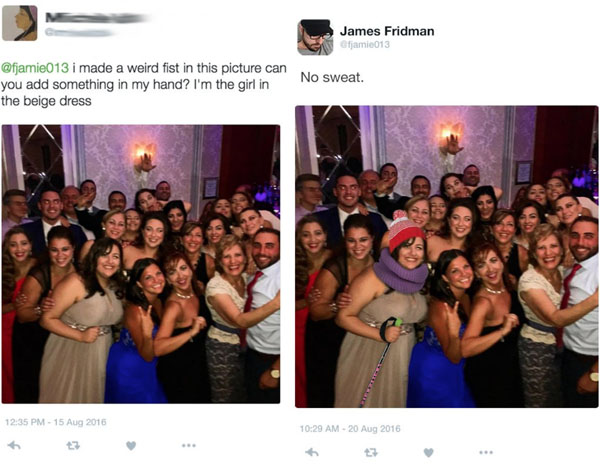600x465 pixels.
Task: Click the 12:35 PM - 15 Aug 2016 timestamp
Action: (x=55, y=422)
